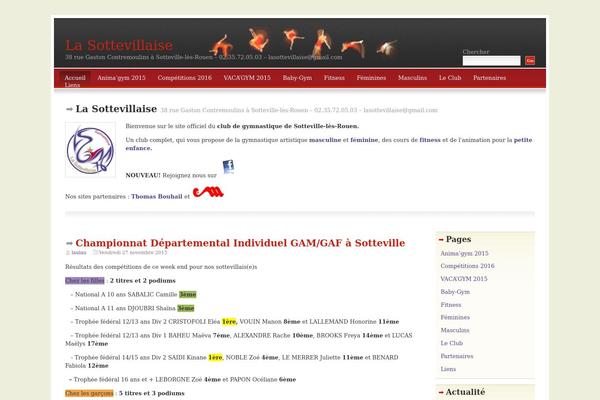The height and width of the screenshot is (400, 600).
Task: Open Baby-Gym in navigation bar
Action: (x=297, y=78)
